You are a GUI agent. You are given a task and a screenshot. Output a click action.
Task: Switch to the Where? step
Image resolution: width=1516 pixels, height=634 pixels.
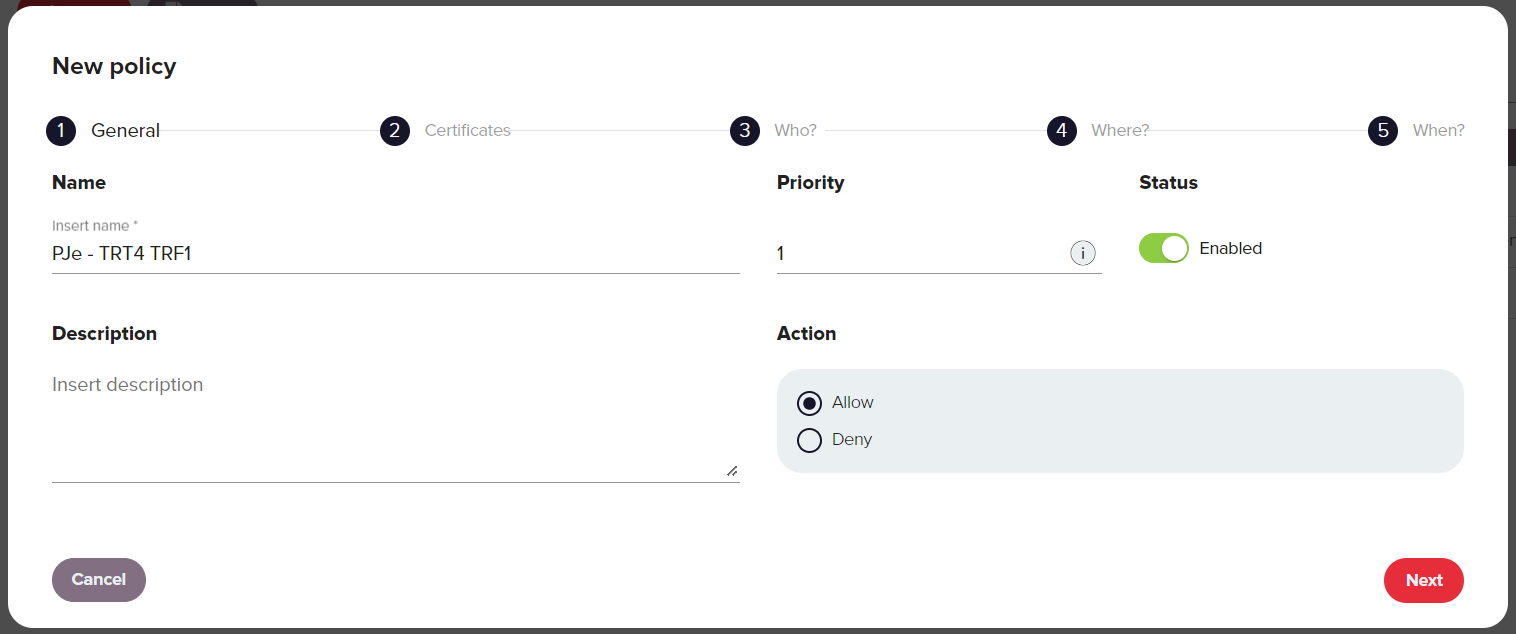(1120, 131)
